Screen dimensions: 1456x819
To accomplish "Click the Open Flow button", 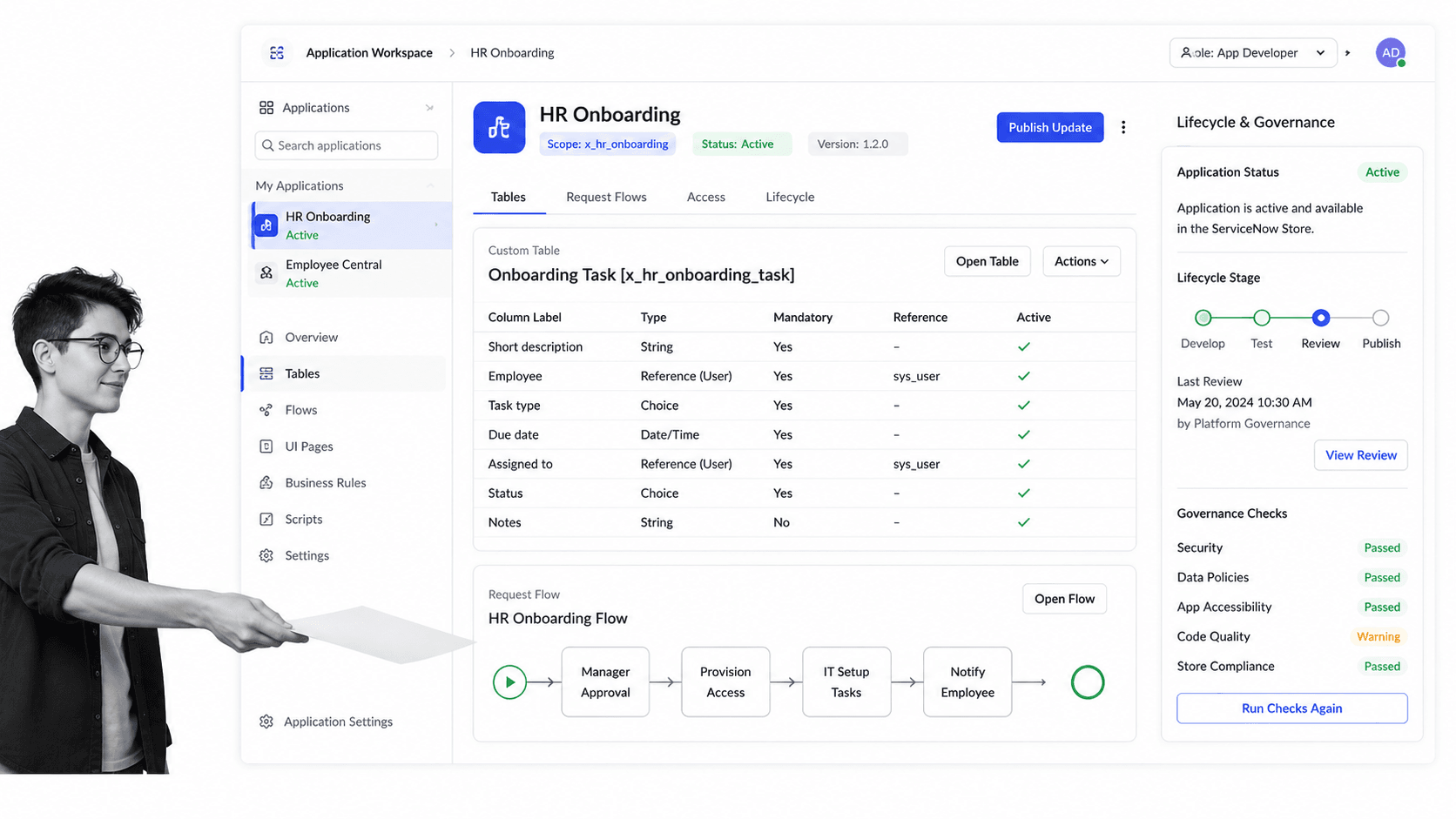I will (1064, 599).
